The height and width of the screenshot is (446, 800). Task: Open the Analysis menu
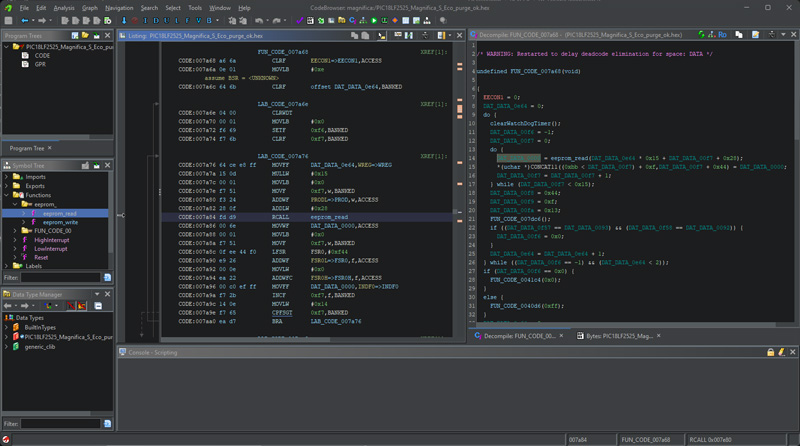point(65,7)
